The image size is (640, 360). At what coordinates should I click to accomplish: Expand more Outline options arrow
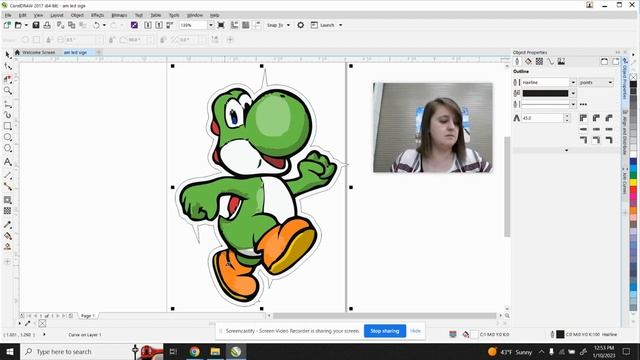point(566,150)
